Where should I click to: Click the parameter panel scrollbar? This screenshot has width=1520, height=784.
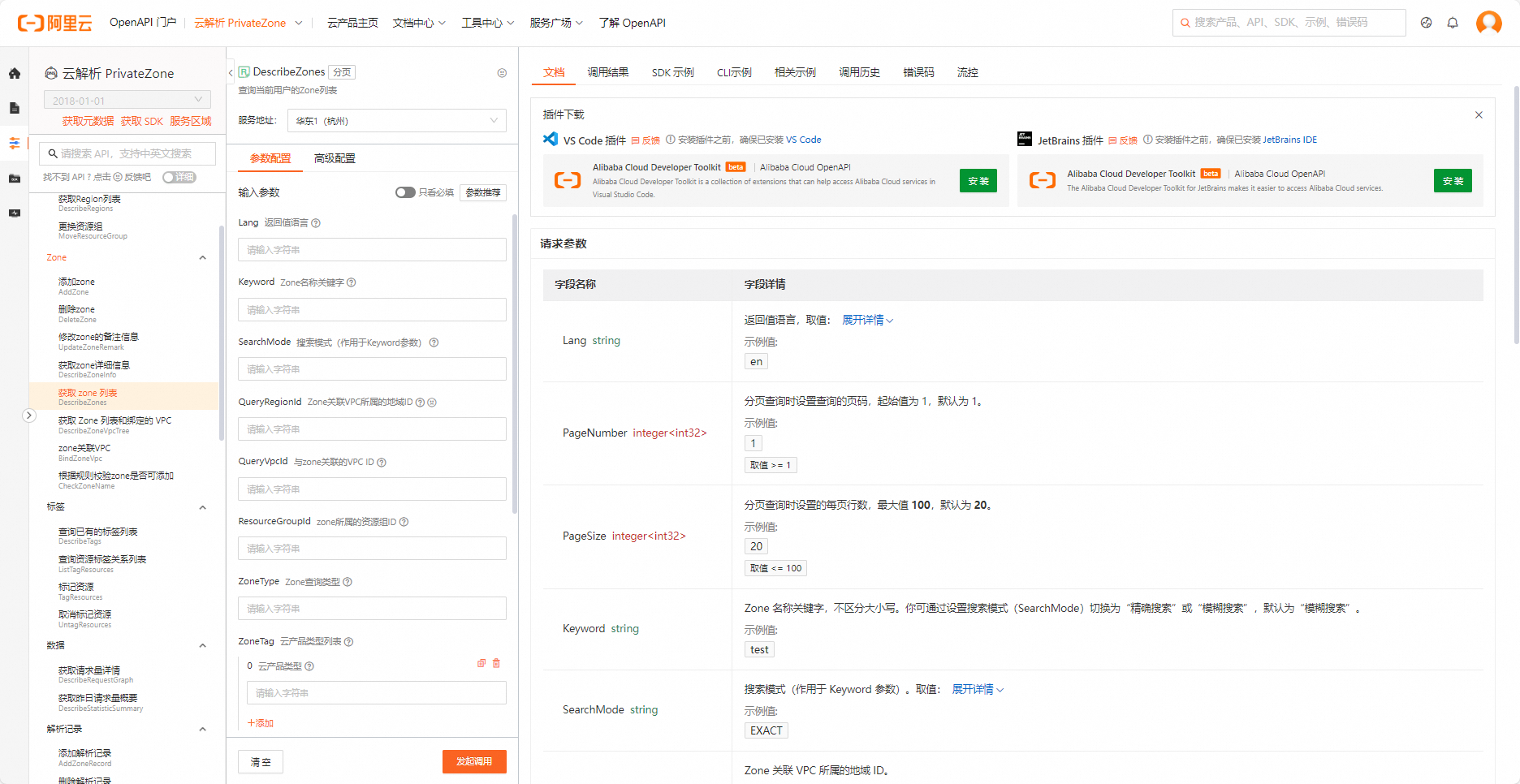click(515, 364)
